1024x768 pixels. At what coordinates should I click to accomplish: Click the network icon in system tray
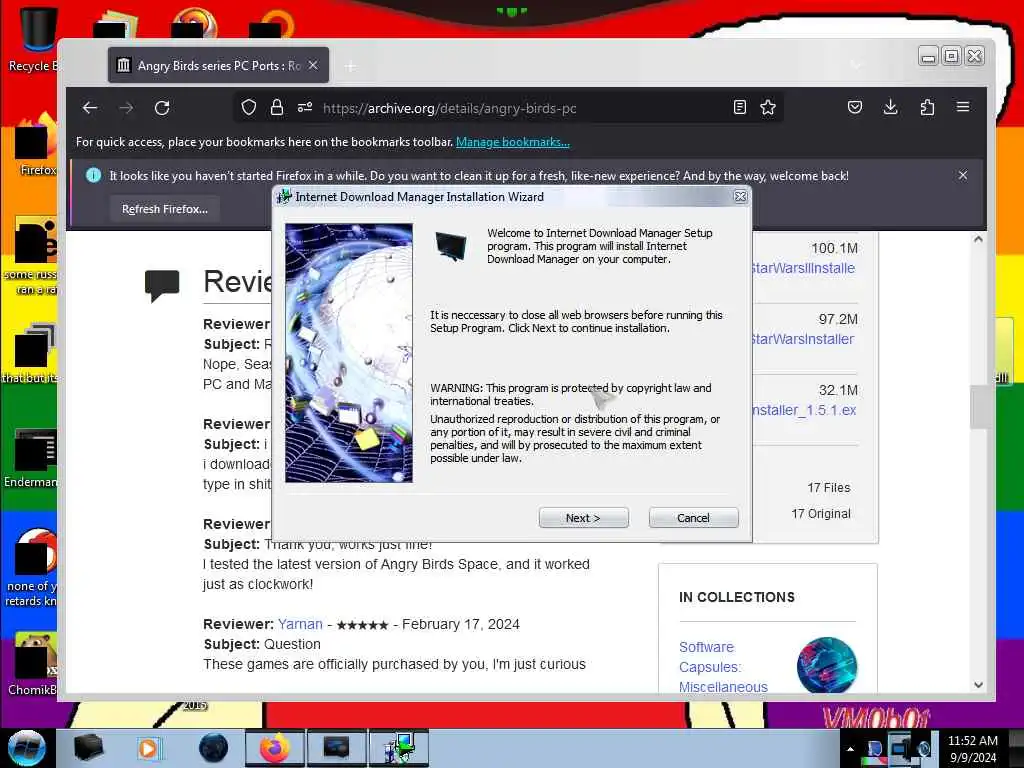point(900,748)
